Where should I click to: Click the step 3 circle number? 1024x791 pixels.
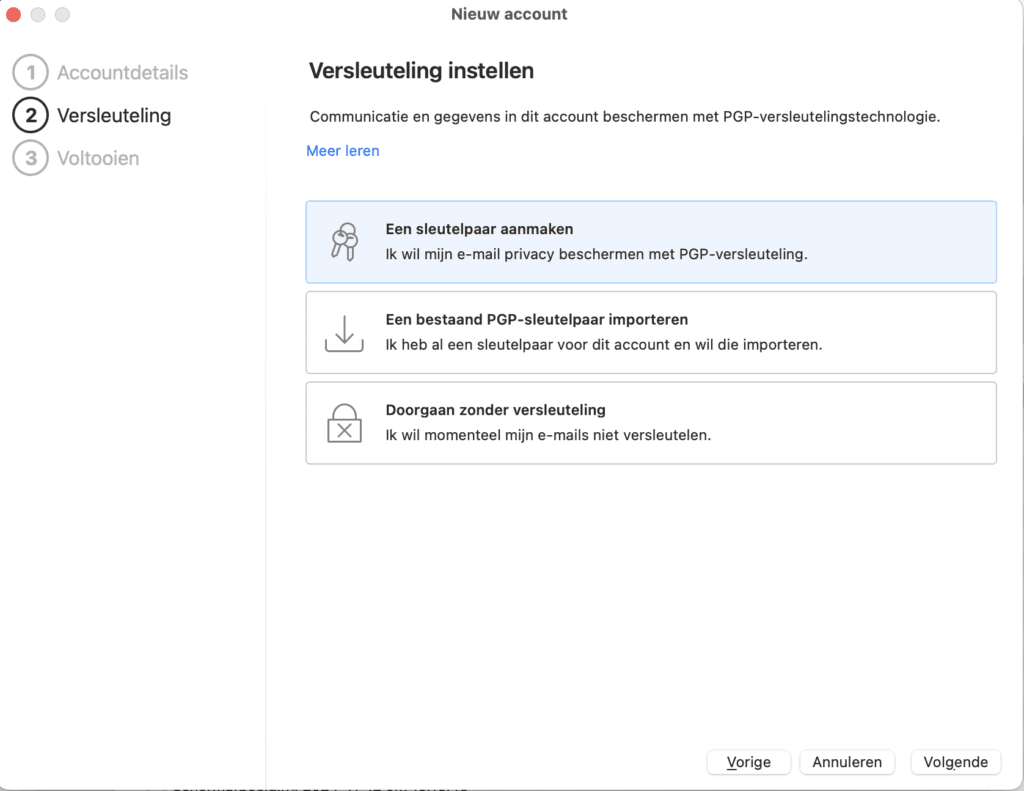click(31, 158)
